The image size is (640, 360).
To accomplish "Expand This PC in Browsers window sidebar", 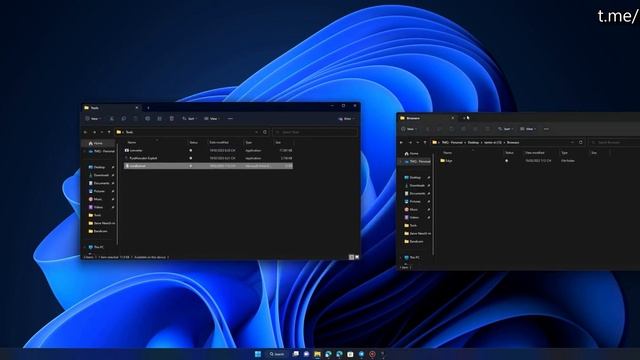I will click(x=401, y=258).
